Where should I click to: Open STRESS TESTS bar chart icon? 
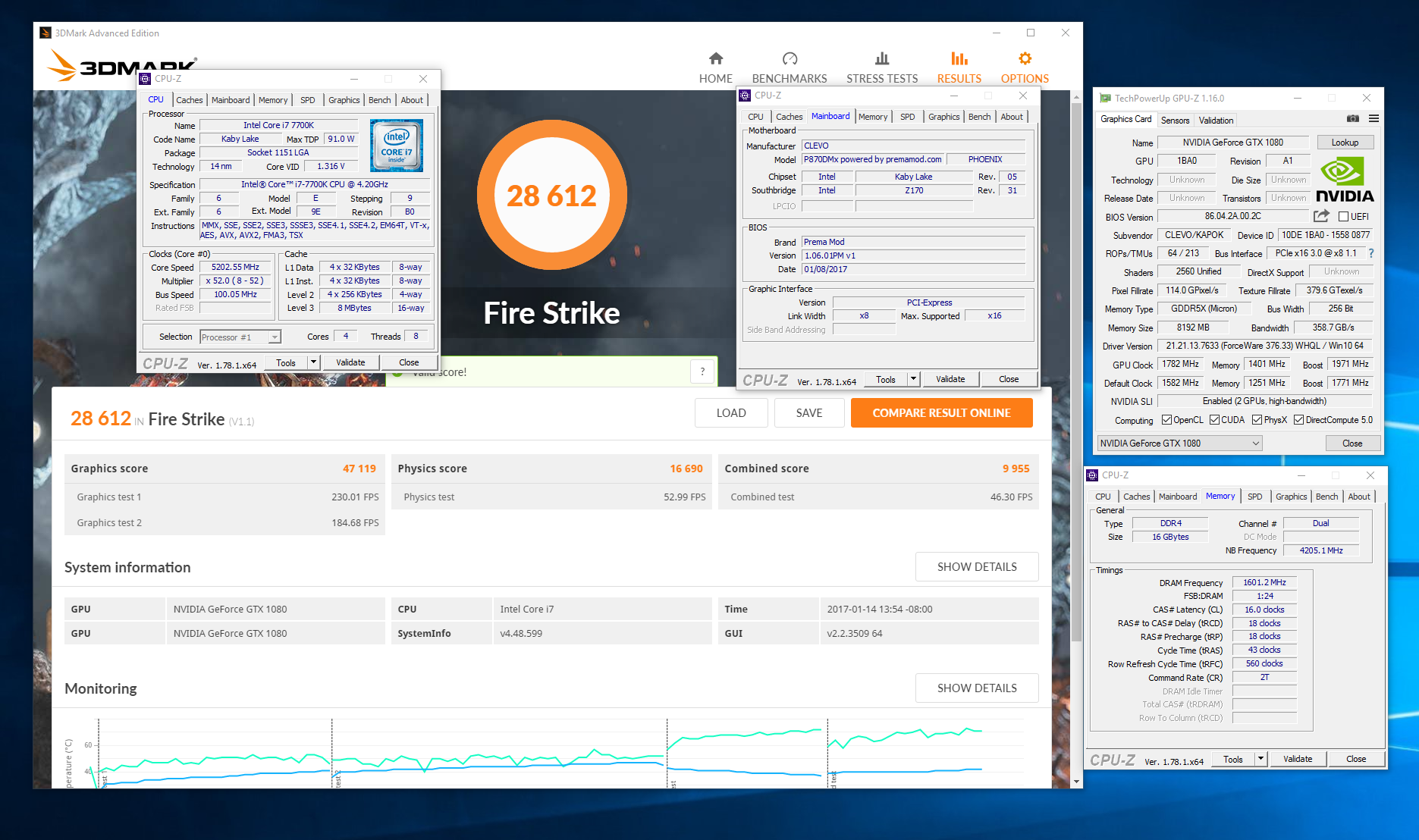tap(882, 58)
